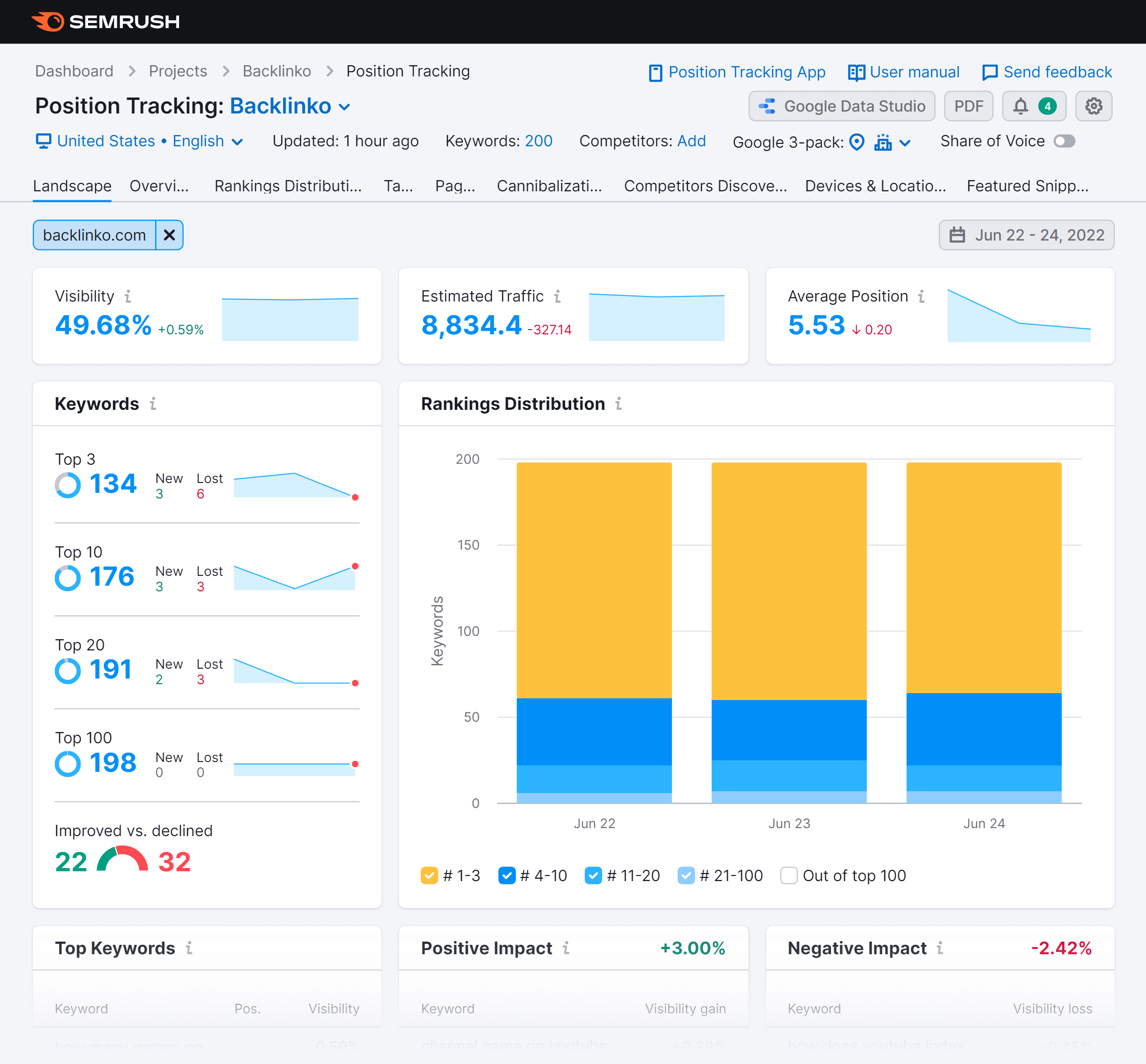Click the Average Position trend sparkline
1146x1064 pixels.
point(1019,316)
